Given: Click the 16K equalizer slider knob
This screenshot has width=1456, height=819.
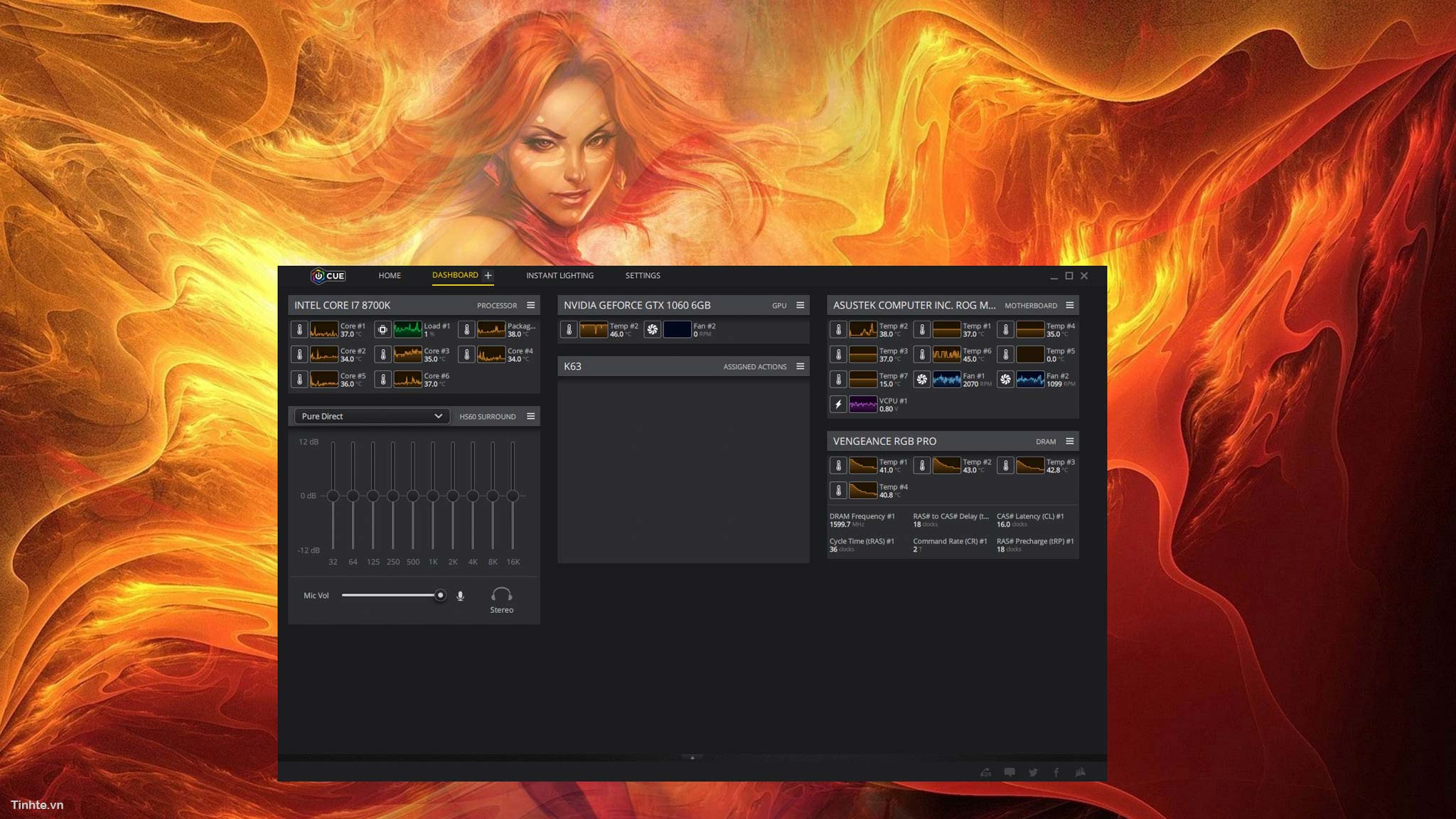Looking at the screenshot, I should 513,496.
